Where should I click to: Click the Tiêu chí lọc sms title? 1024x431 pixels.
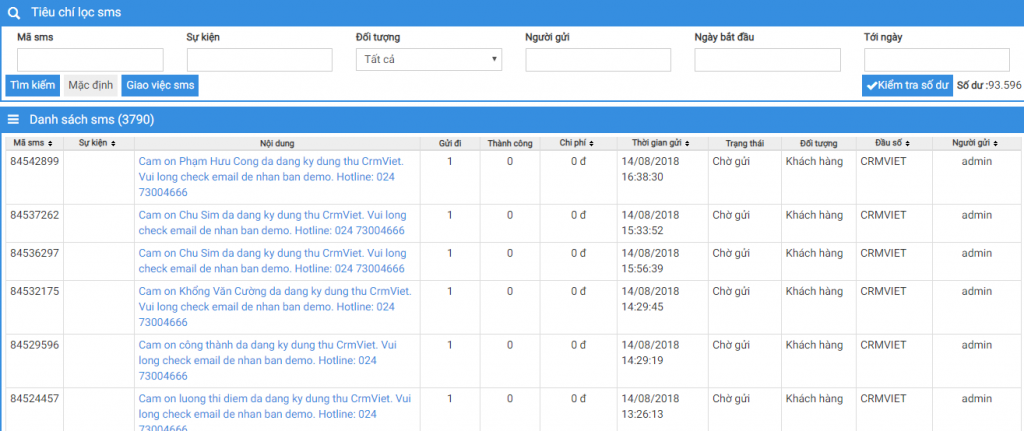[x=76, y=12]
